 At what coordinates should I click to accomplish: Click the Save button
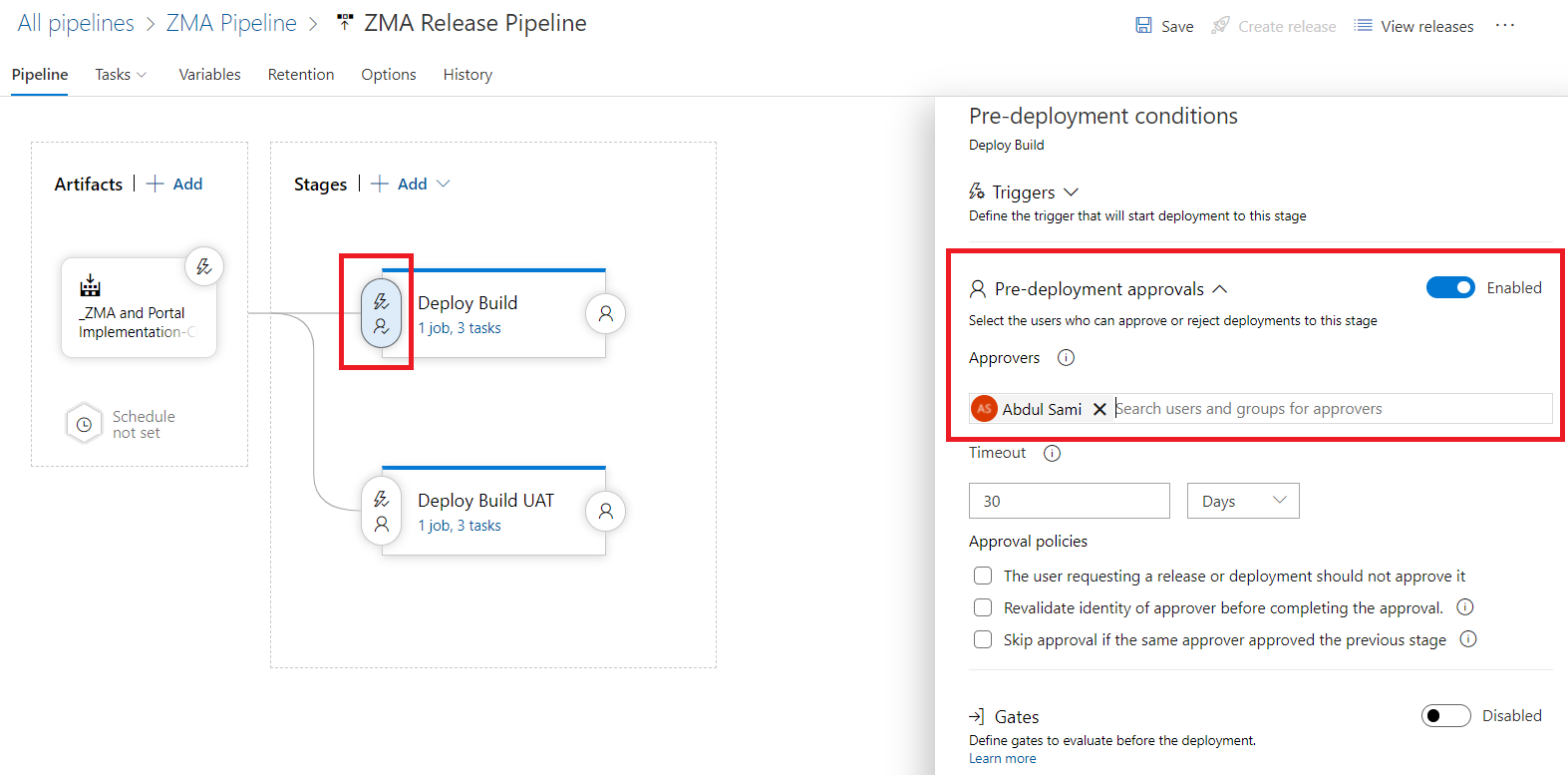pyautogui.click(x=1164, y=26)
